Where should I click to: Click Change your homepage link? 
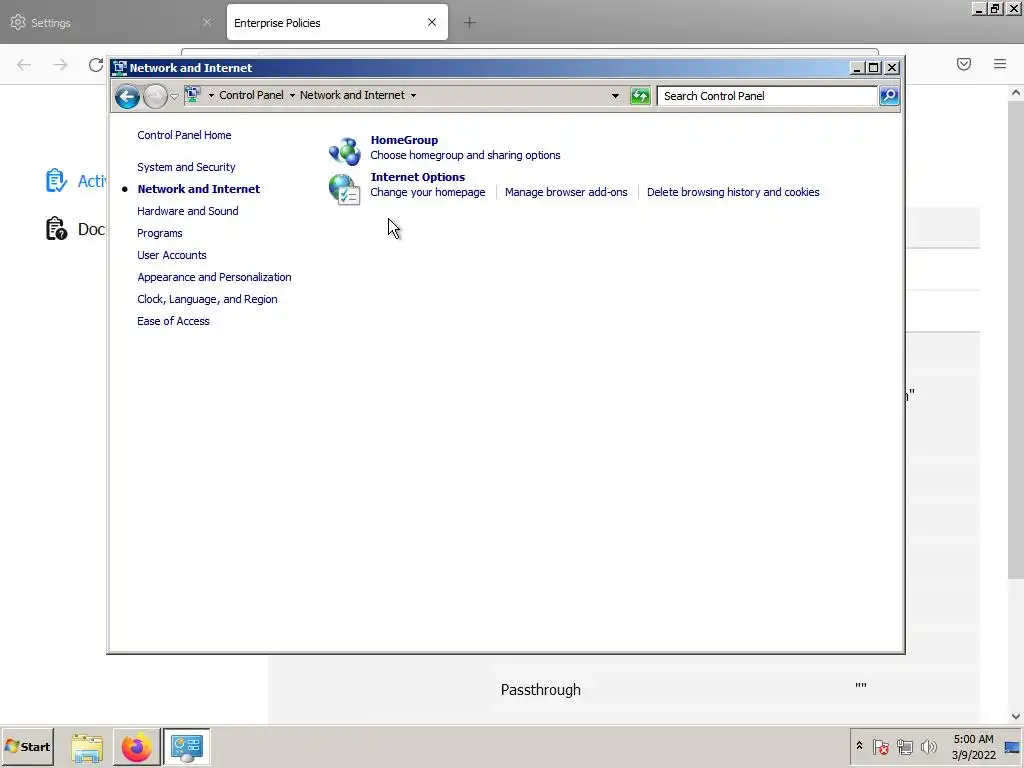428,192
